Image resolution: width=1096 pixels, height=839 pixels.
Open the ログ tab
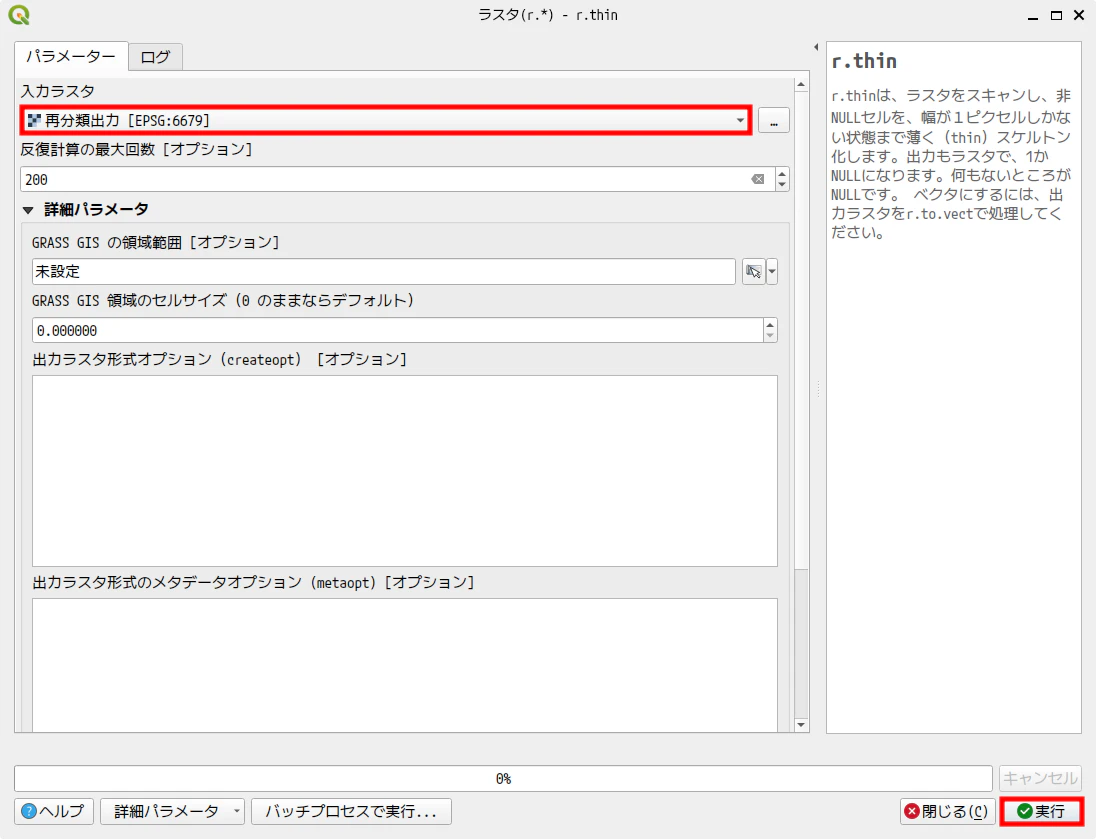155,57
